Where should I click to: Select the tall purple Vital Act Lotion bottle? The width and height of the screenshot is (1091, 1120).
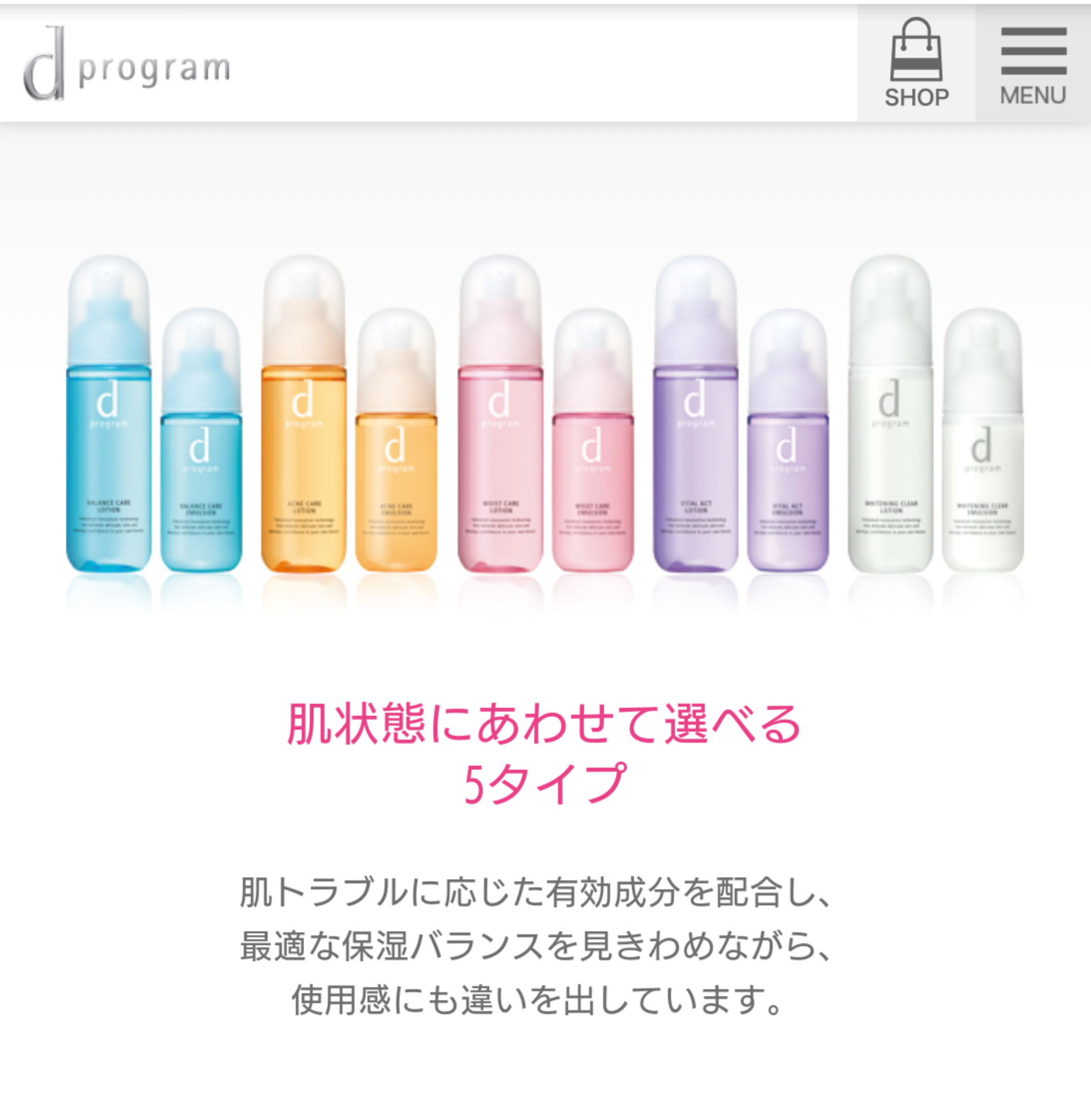coord(696,413)
